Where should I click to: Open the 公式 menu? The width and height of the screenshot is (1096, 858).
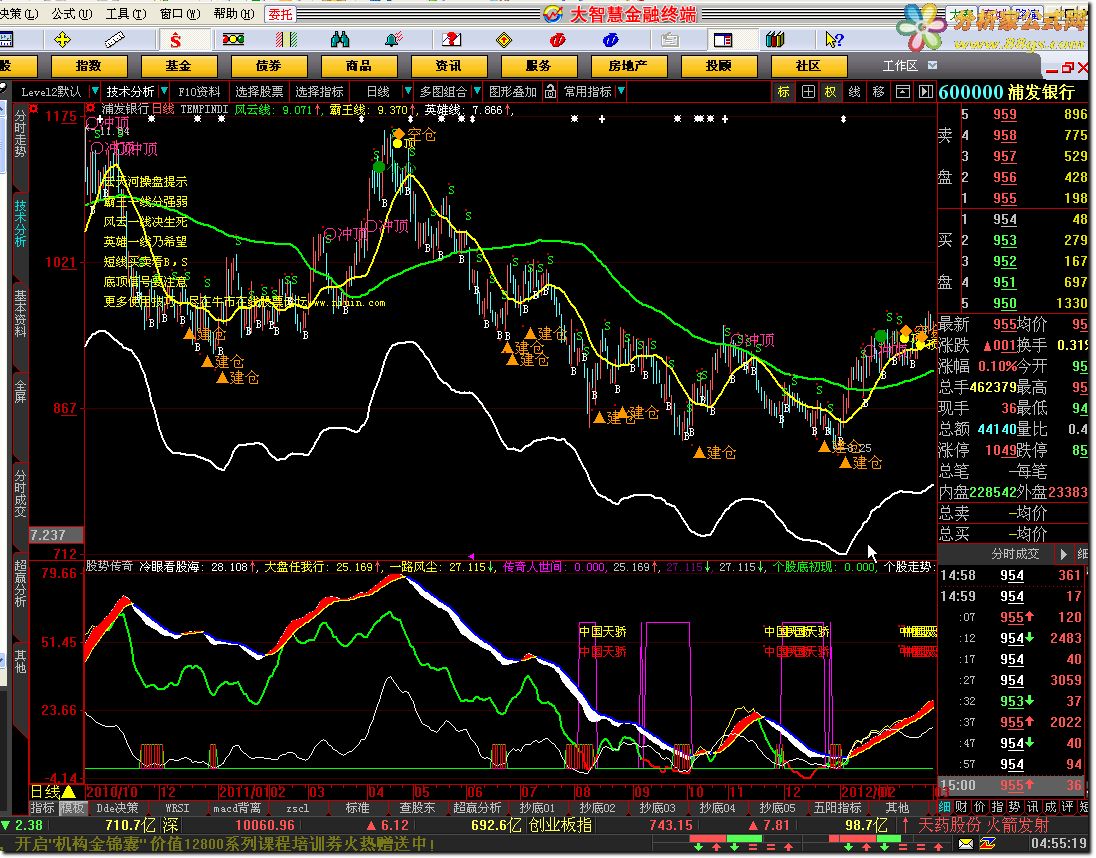[x=72, y=14]
